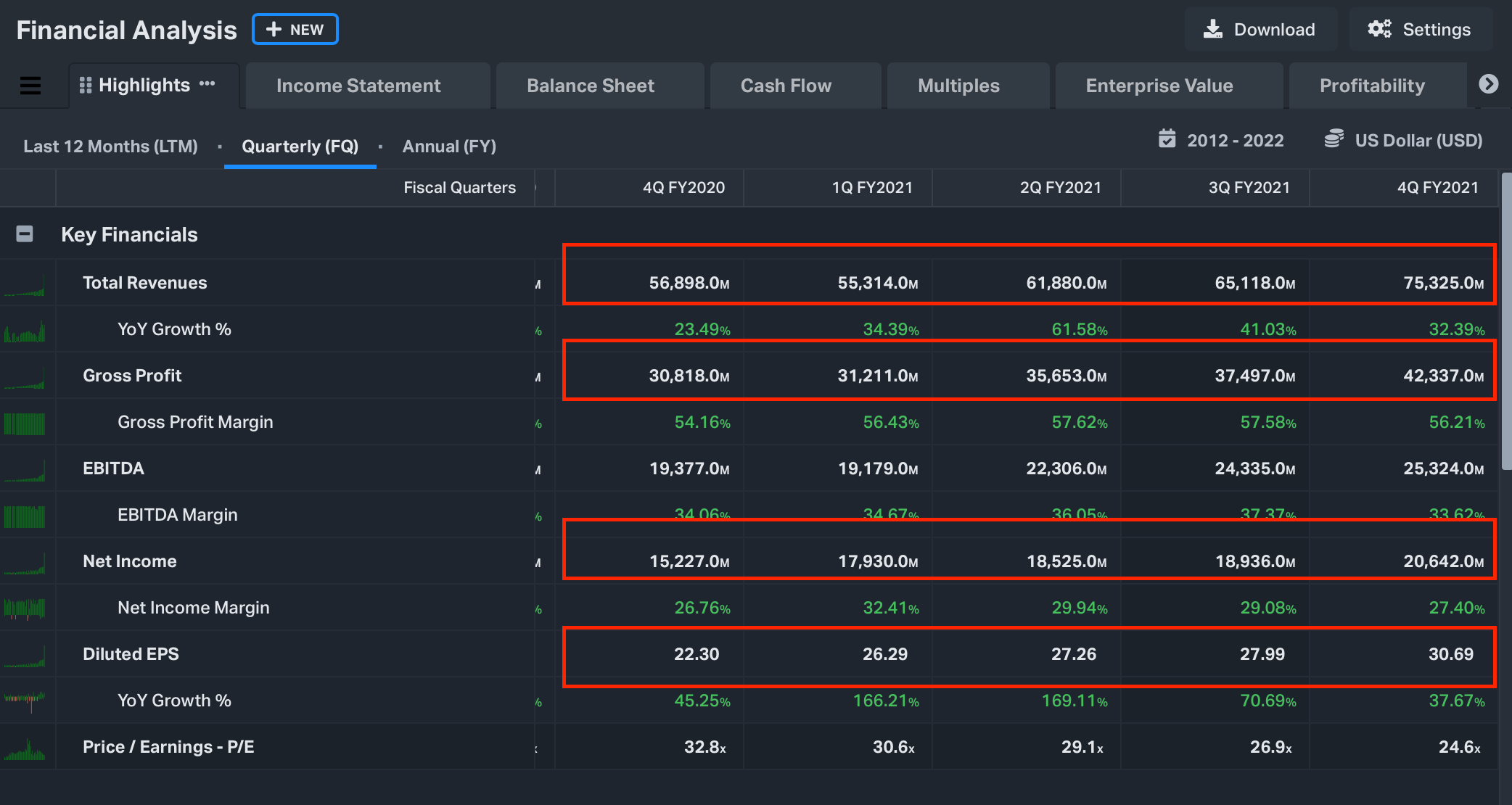Open Highlights tab three-dots options
1512x805 pixels.
[x=208, y=84]
